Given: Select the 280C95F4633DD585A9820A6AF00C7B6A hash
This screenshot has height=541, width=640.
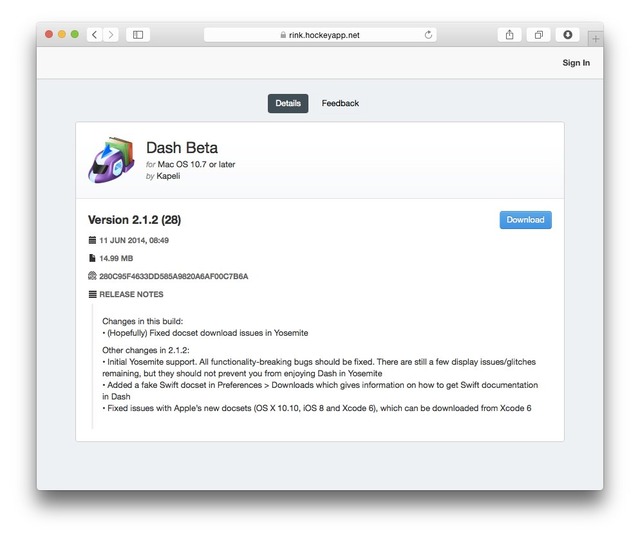Looking at the screenshot, I should tap(173, 276).
